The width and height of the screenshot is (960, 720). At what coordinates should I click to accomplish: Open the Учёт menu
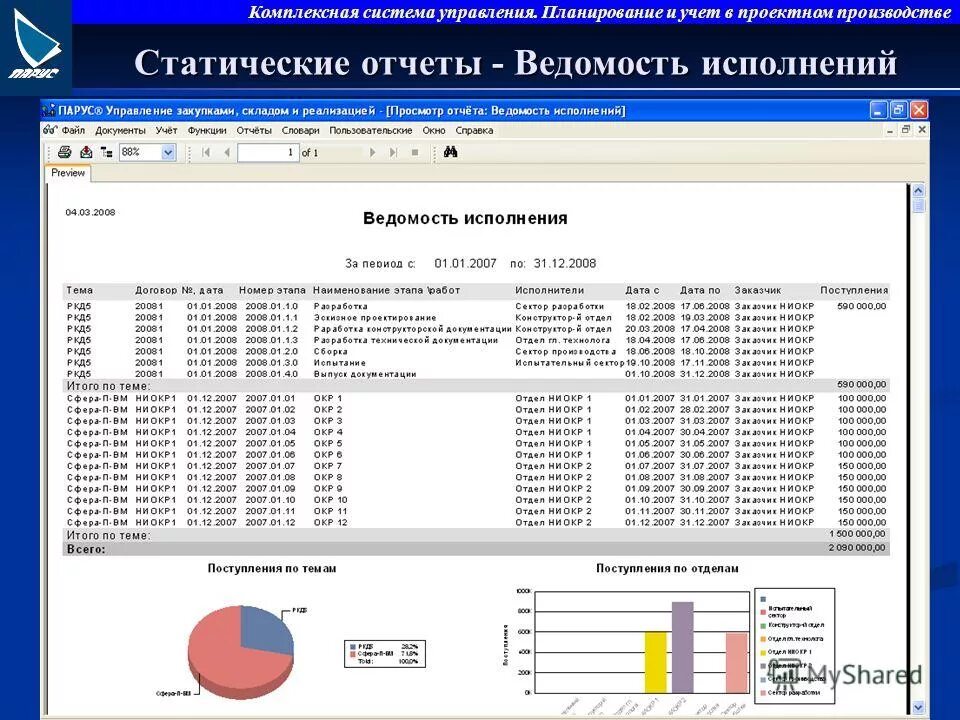click(x=167, y=130)
